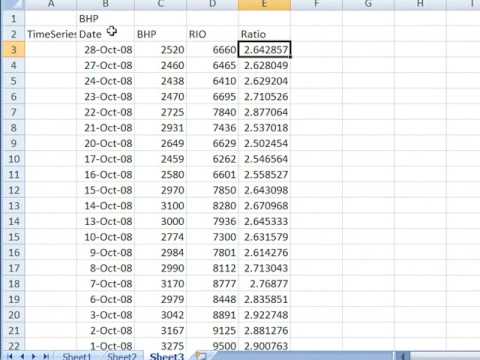480x360 pixels.
Task: Select column A header
Action: 51,4
